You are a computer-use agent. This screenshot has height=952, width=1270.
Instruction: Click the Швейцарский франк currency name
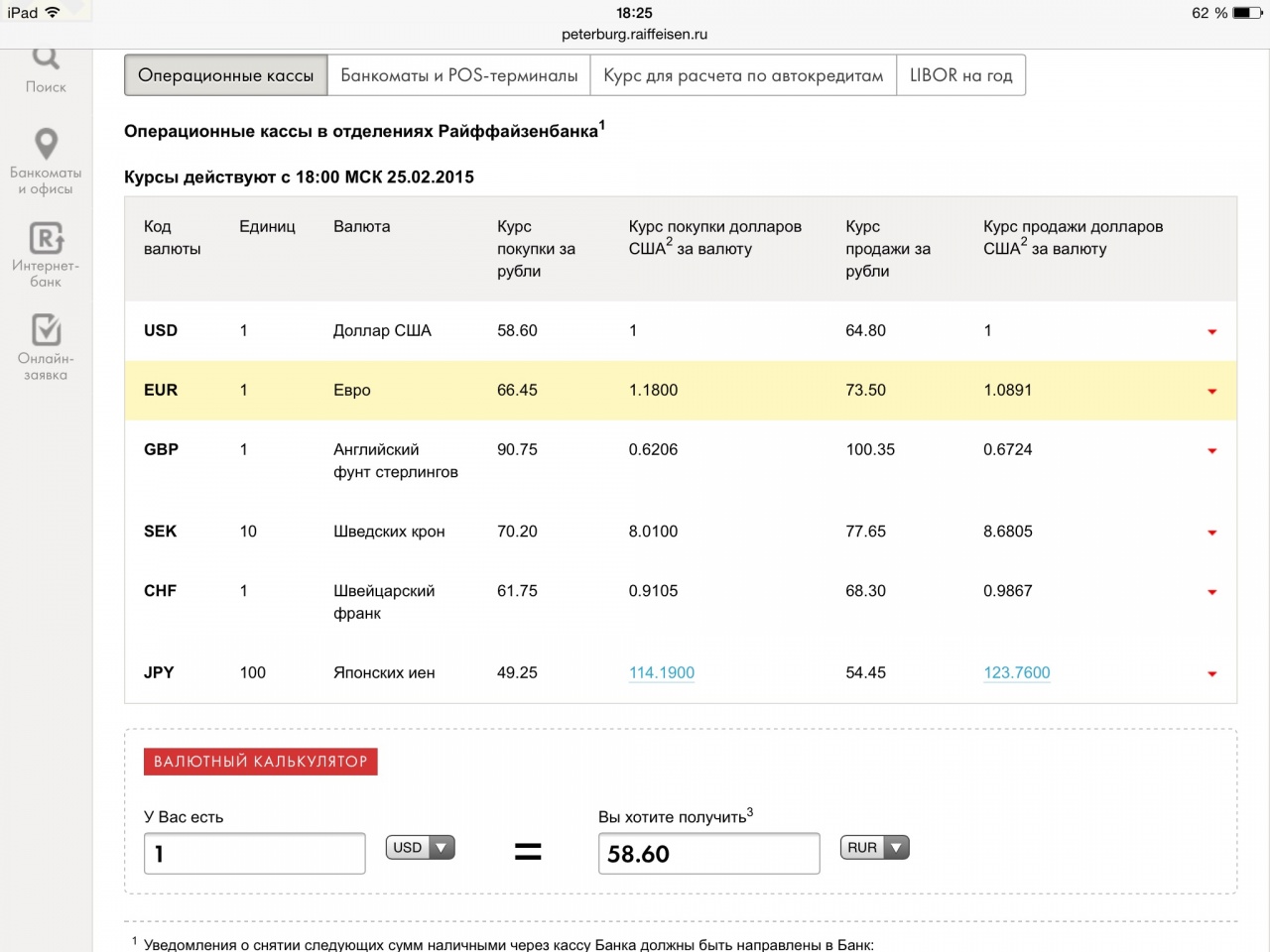384,602
